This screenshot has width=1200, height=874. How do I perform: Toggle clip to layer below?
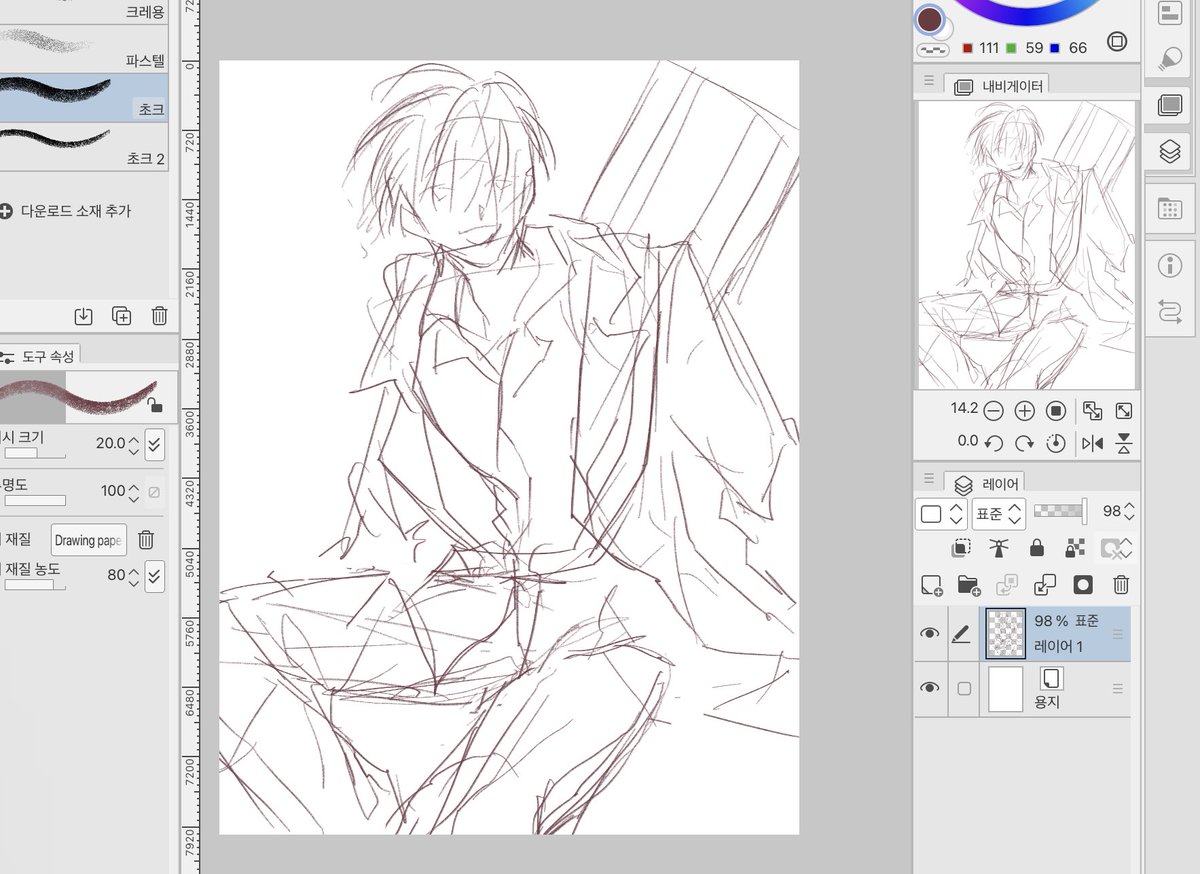point(961,548)
